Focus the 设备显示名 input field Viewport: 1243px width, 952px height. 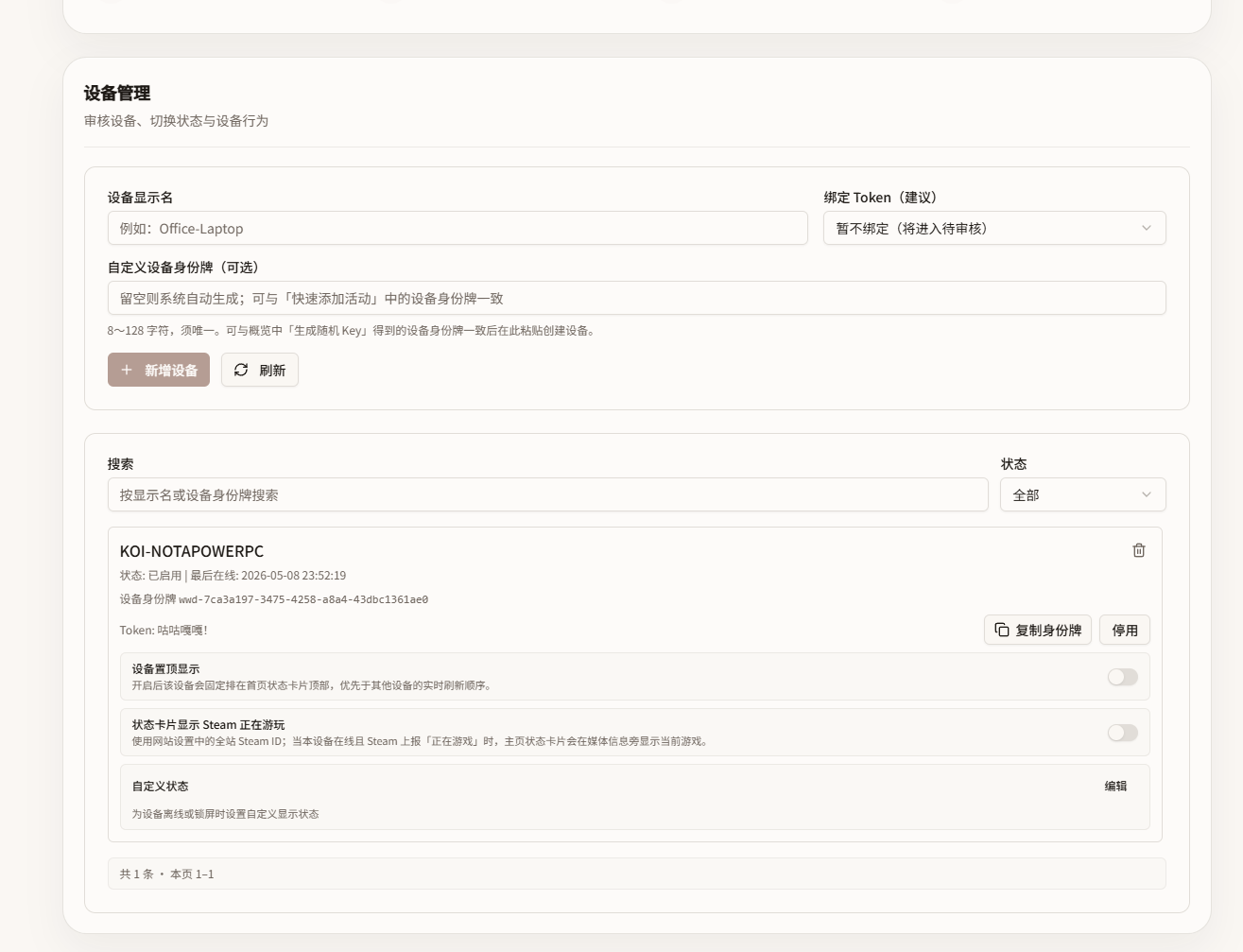[457, 228]
